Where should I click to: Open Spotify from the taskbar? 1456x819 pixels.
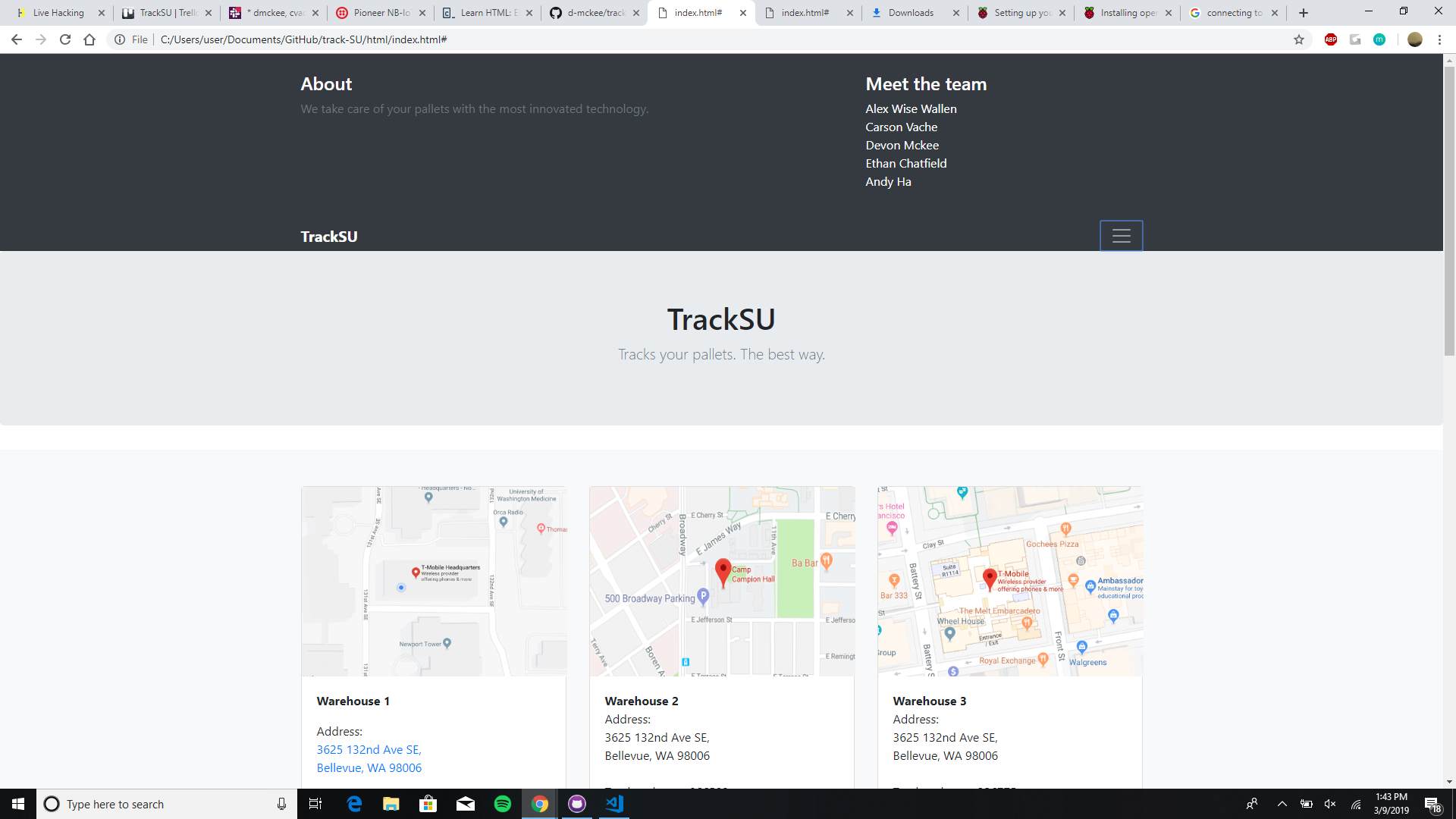point(503,804)
